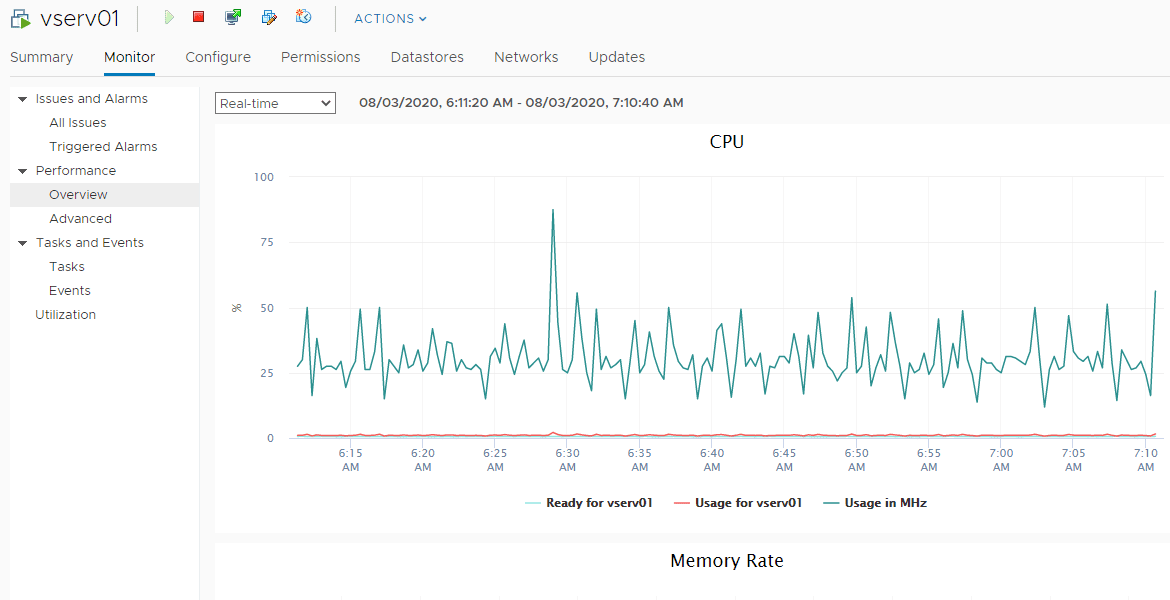Click the green Power On icon
Screen dimensions: 1170x600
point(169,17)
